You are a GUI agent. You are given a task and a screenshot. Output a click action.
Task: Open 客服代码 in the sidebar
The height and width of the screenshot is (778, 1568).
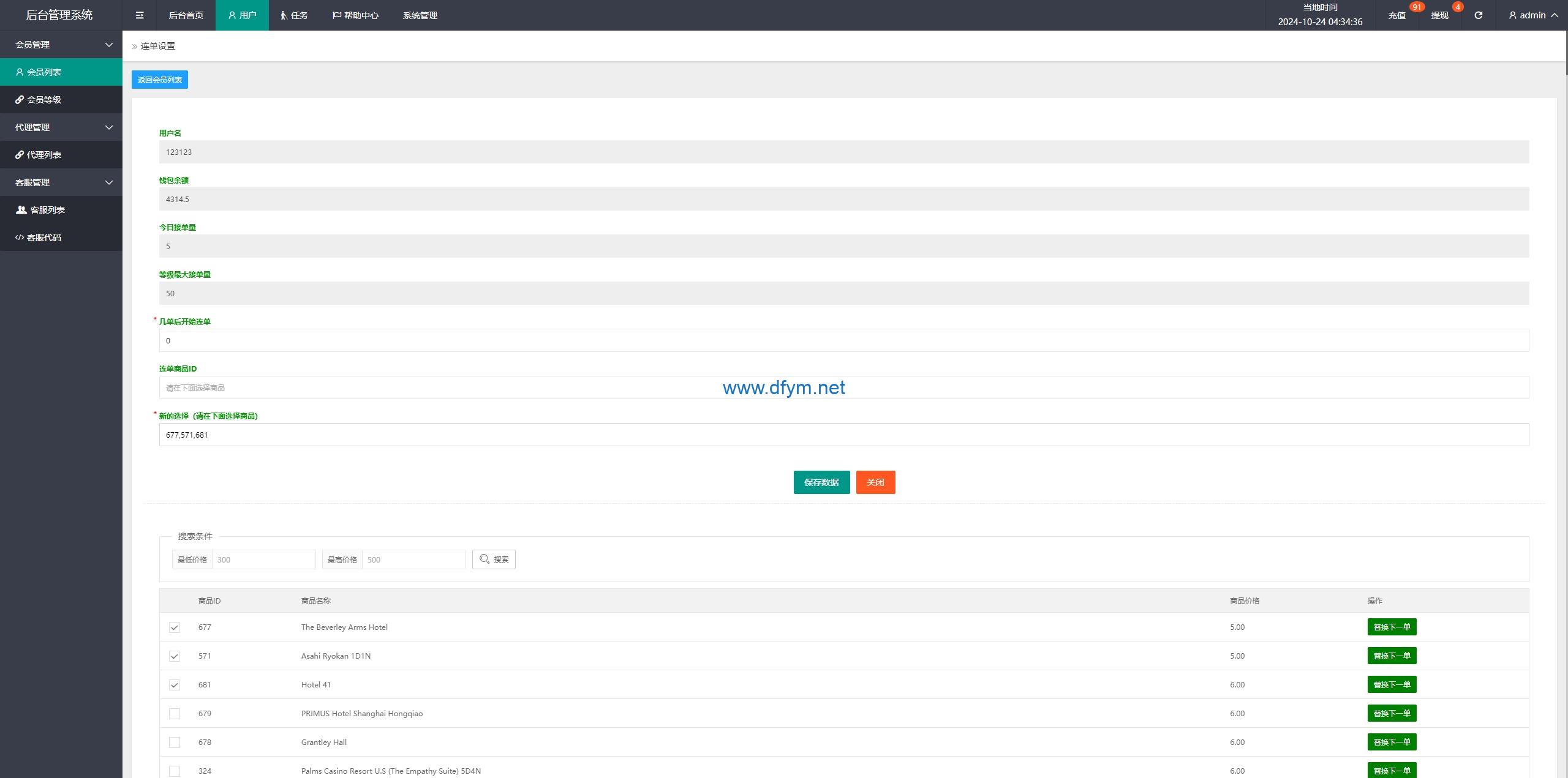tap(61, 238)
